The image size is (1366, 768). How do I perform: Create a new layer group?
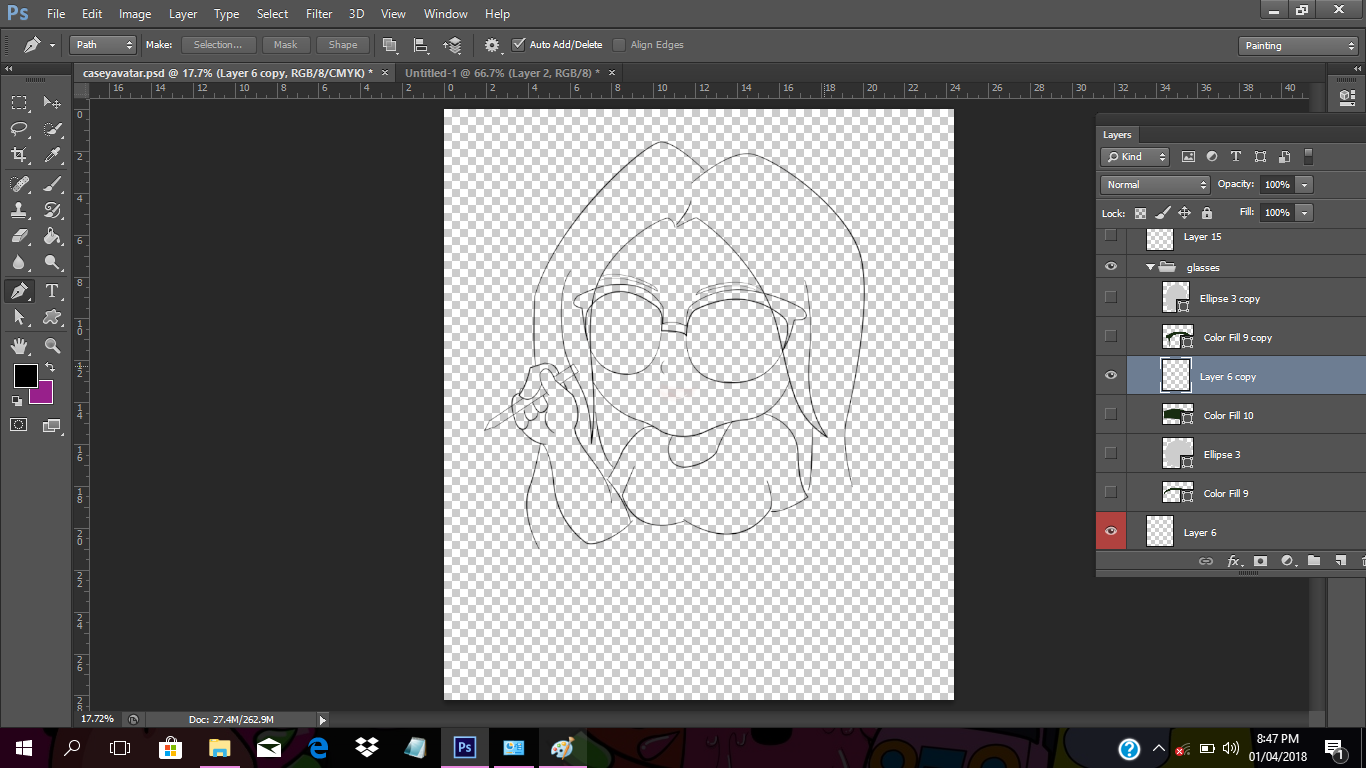pos(1314,561)
